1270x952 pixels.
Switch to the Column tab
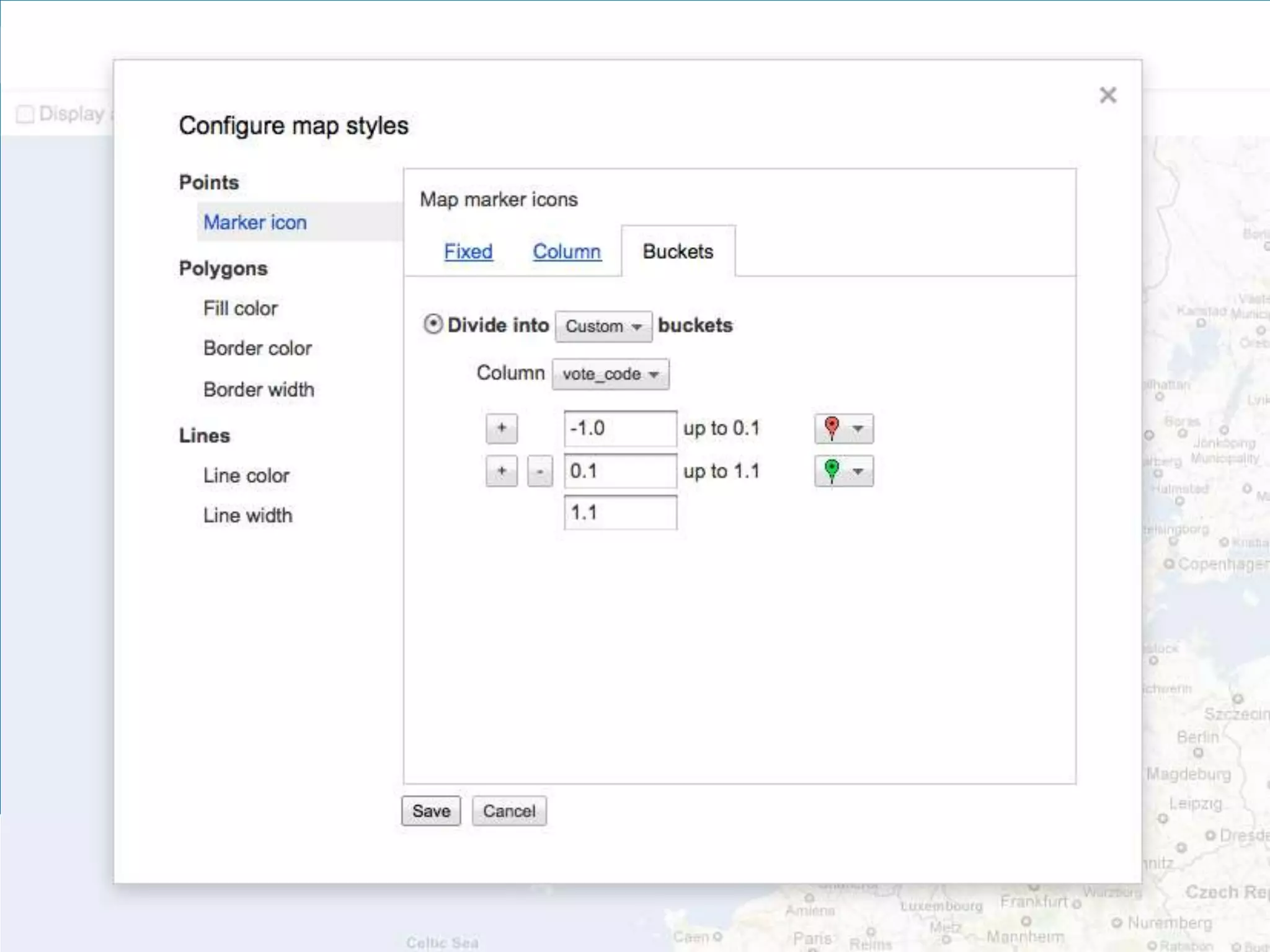[566, 252]
